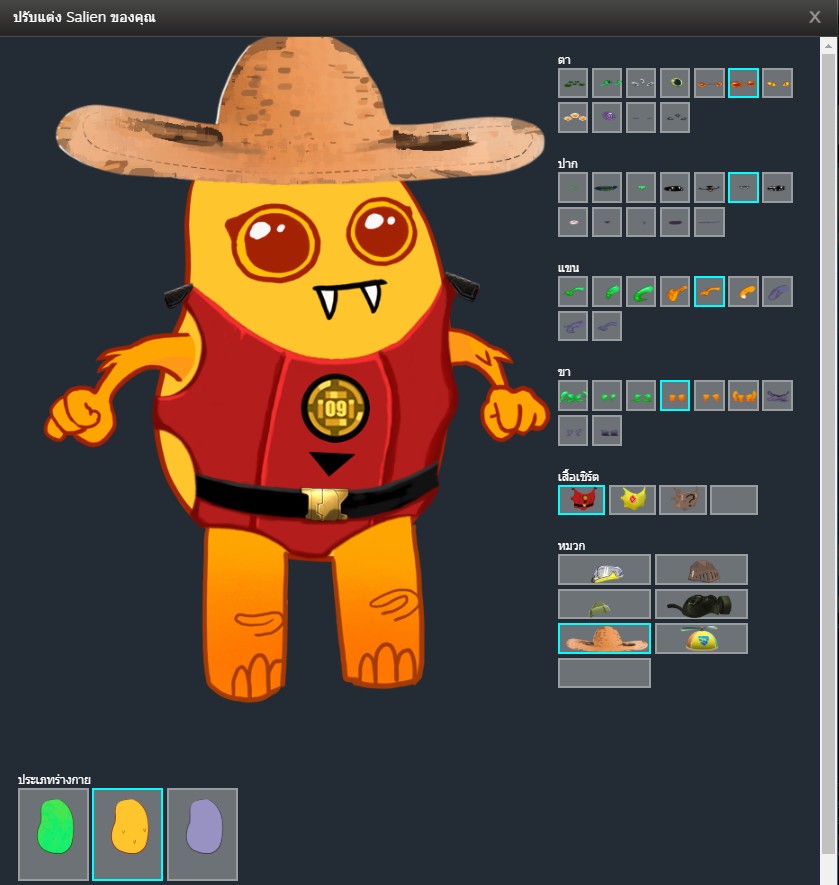Screen dimensions: 839x885
Task: Pick the green folded paper hat
Action: (x=604, y=604)
